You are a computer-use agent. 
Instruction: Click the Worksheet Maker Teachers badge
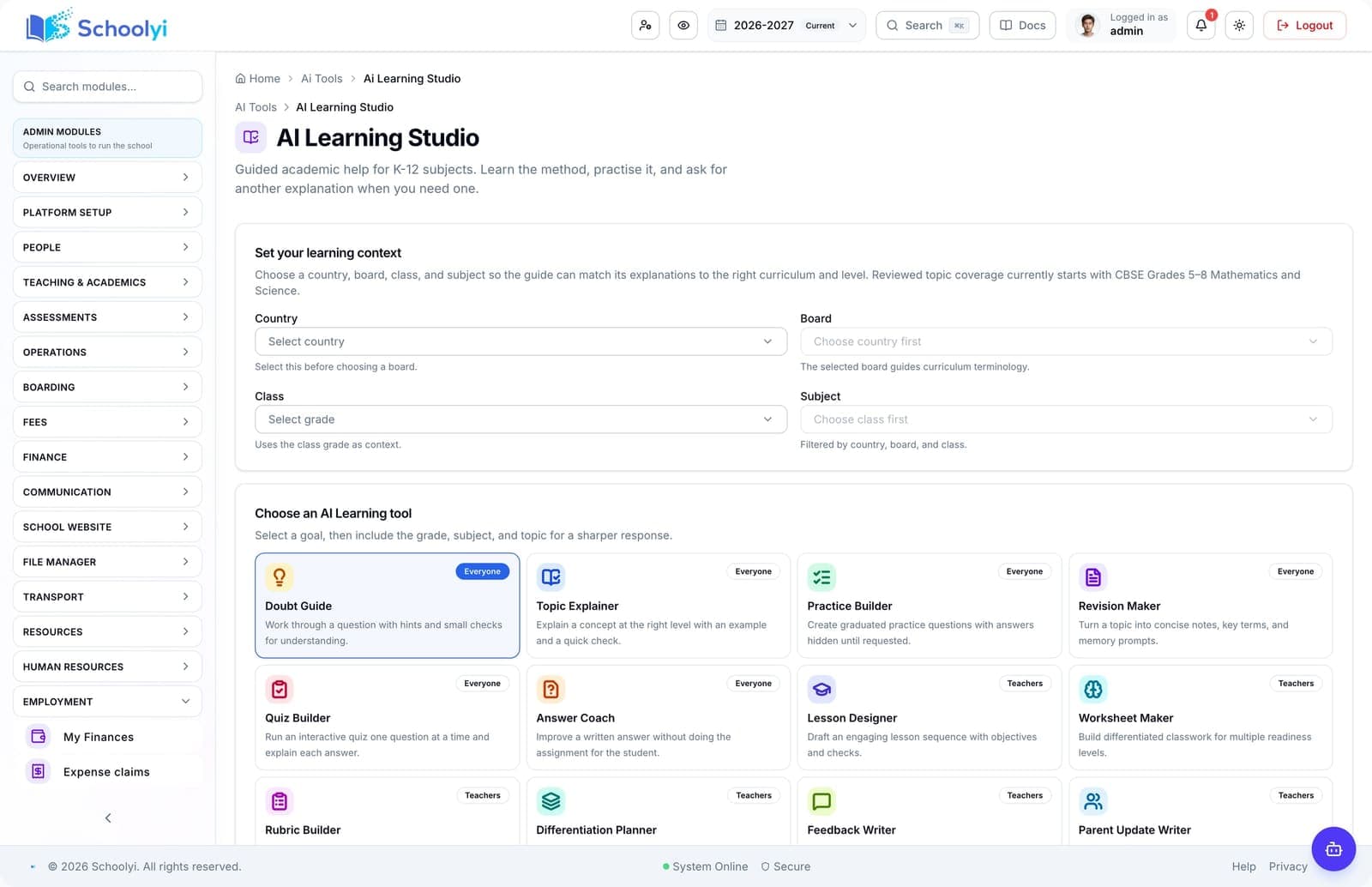(x=1296, y=684)
